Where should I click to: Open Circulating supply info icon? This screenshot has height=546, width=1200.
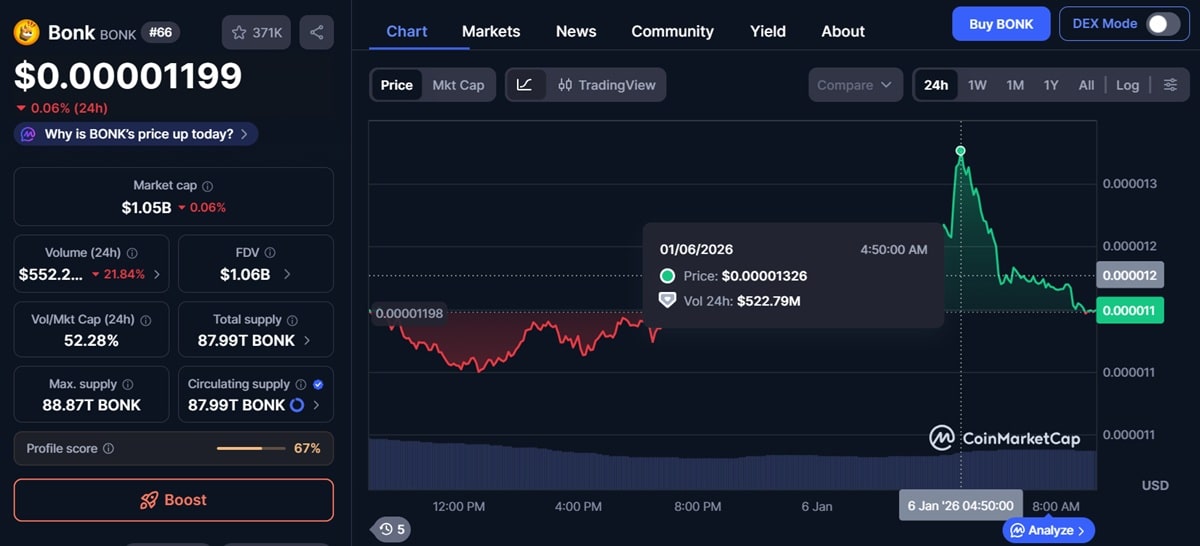tap(300, 384)
